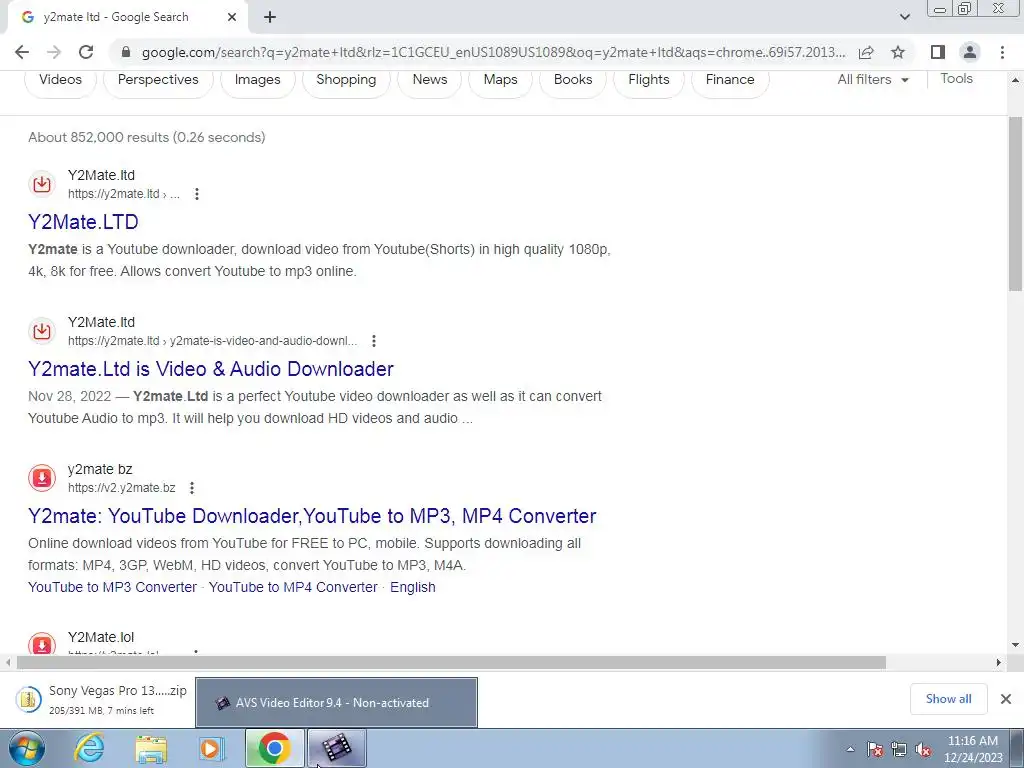Switch to the Finance filter
This screenshot has height=768, width=1024.
point(730,80)
